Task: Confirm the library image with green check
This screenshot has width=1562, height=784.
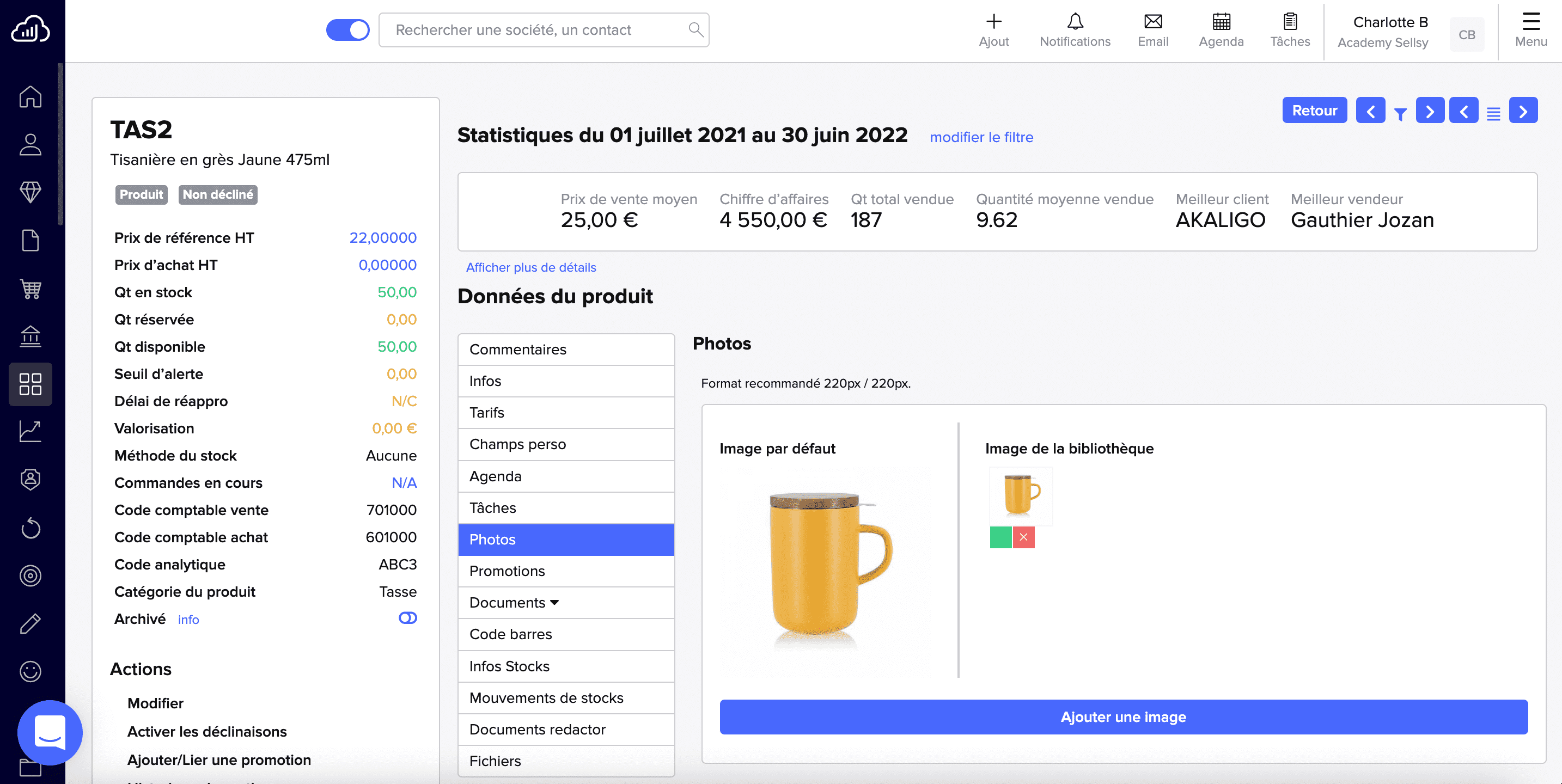Action: tap(1000, 537)
